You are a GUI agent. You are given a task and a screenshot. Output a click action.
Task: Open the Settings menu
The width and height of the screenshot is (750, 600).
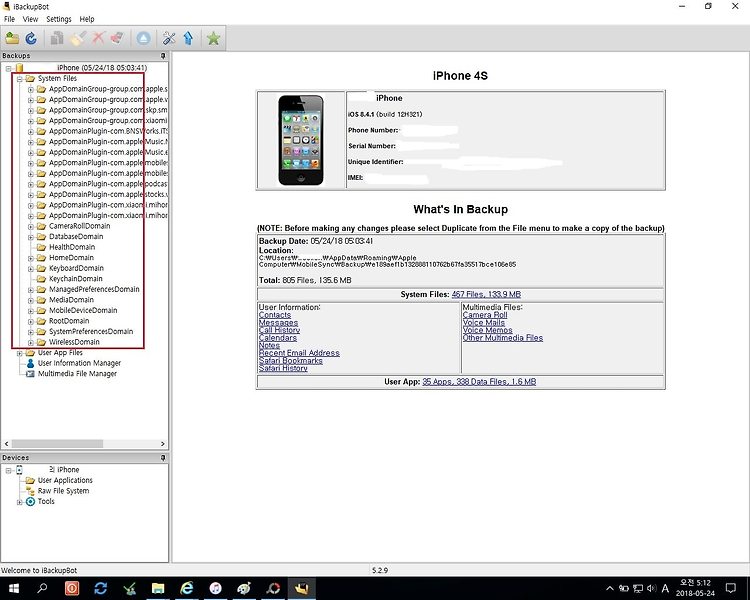pyautogui.click(x=59, y=19)
